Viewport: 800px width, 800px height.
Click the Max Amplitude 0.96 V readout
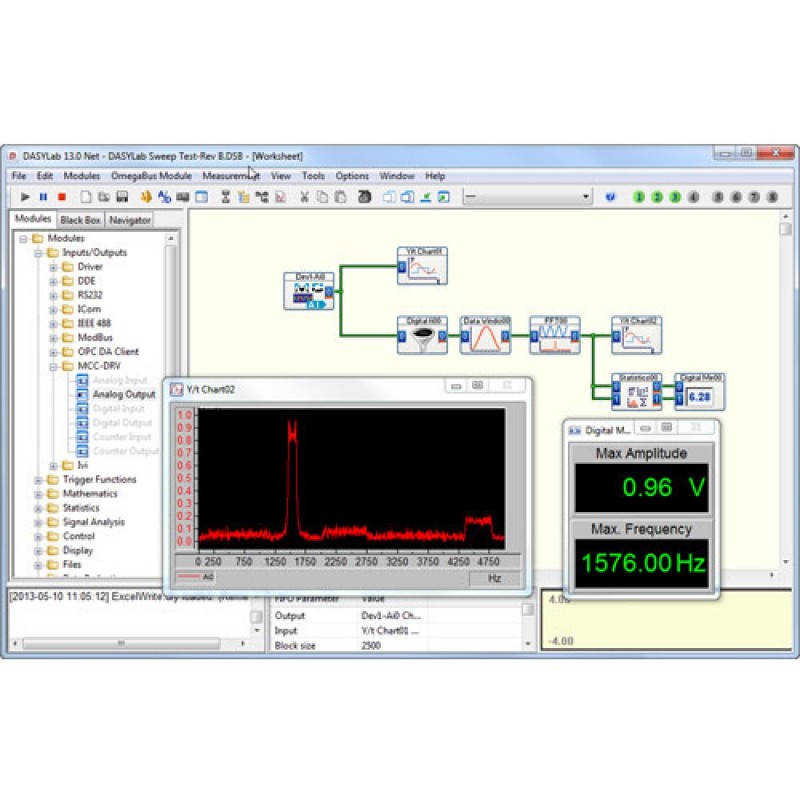tap(642, 487)
